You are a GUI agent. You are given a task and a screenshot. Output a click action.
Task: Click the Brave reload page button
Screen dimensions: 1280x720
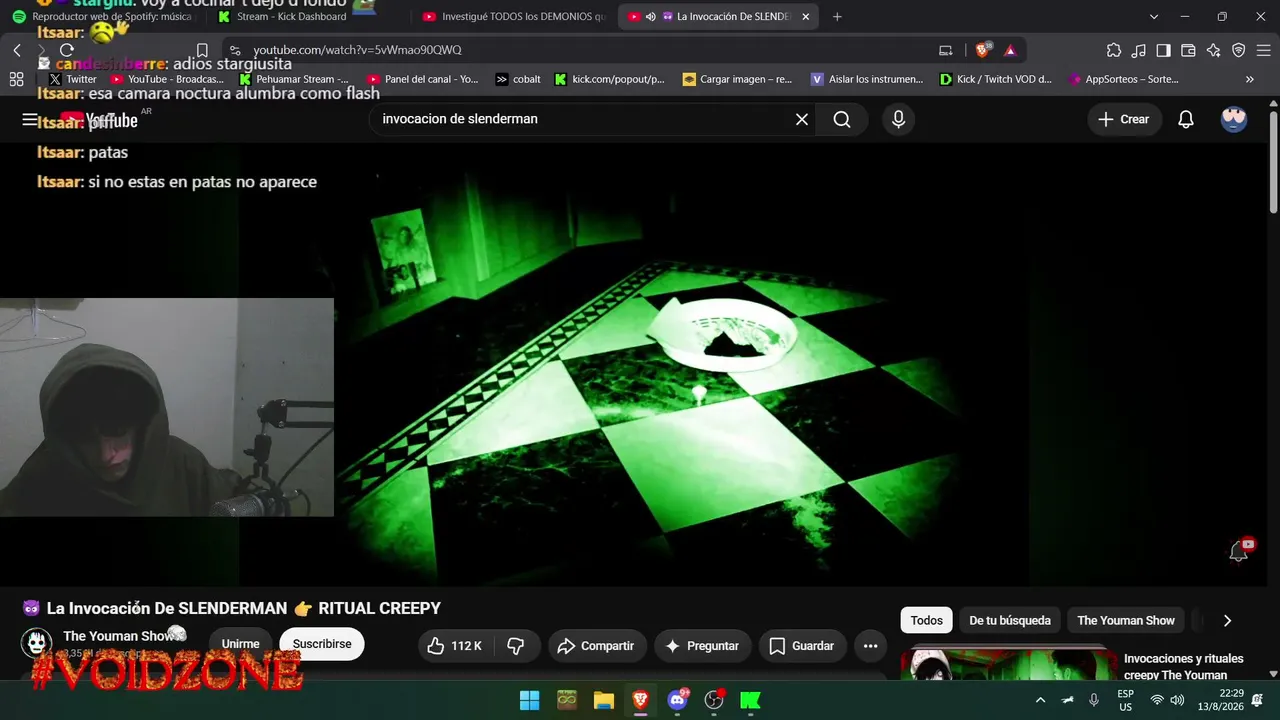point(67,50)
